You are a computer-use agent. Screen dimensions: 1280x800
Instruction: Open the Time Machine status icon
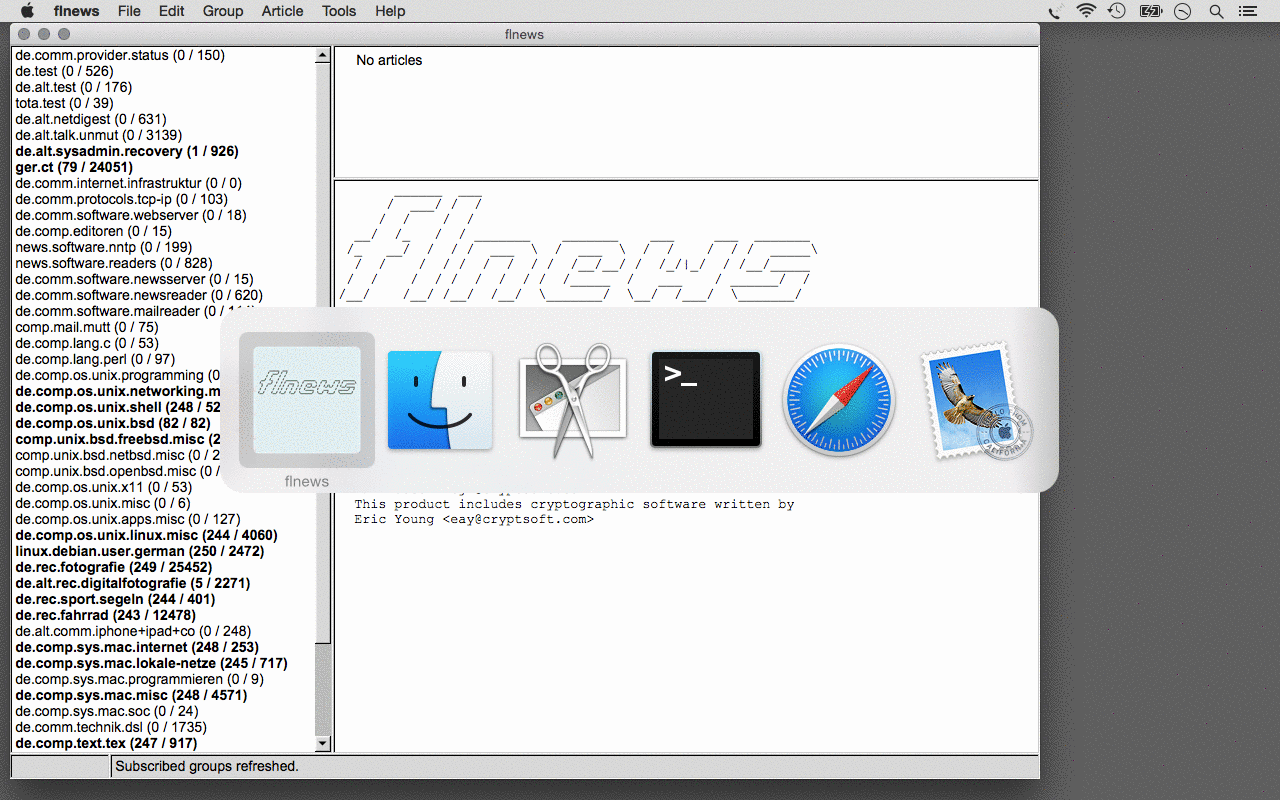(1117, 11)
